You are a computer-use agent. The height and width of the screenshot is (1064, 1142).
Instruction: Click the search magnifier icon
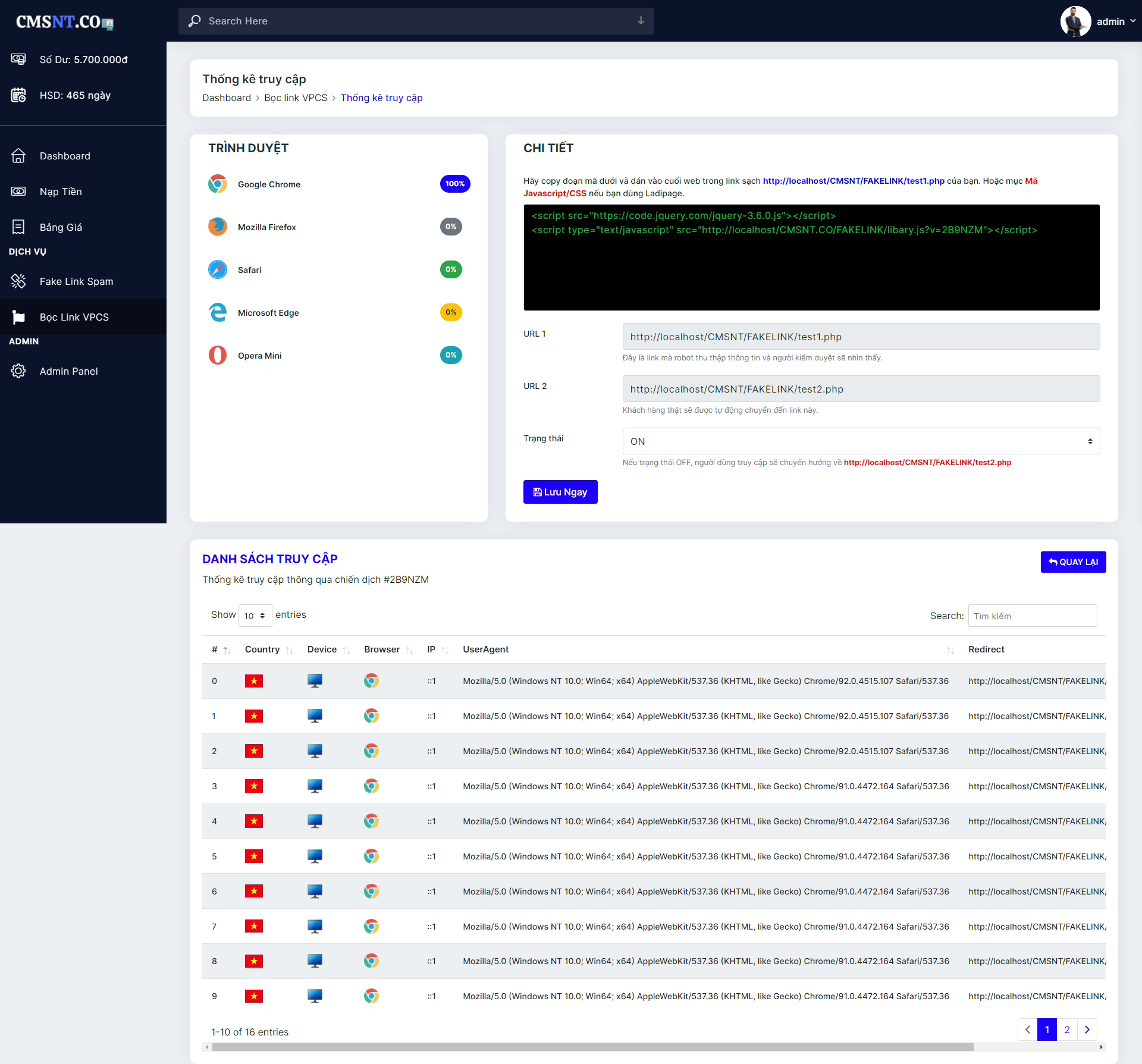click(x=194, y=21)
